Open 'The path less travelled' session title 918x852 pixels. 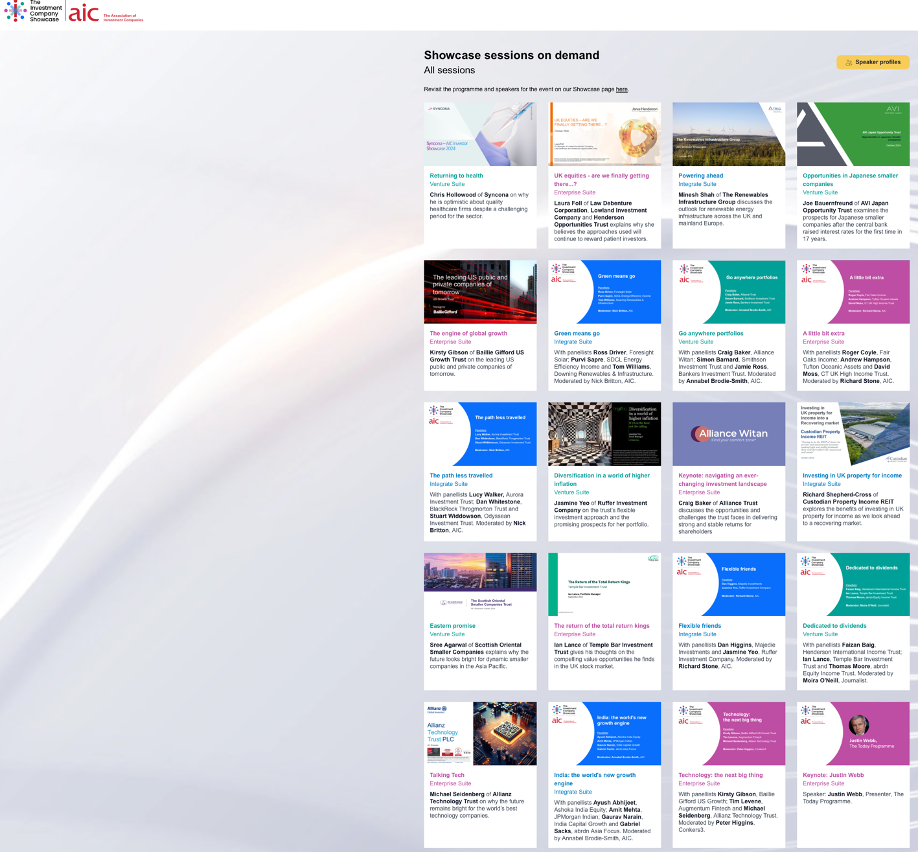(461, 475)
